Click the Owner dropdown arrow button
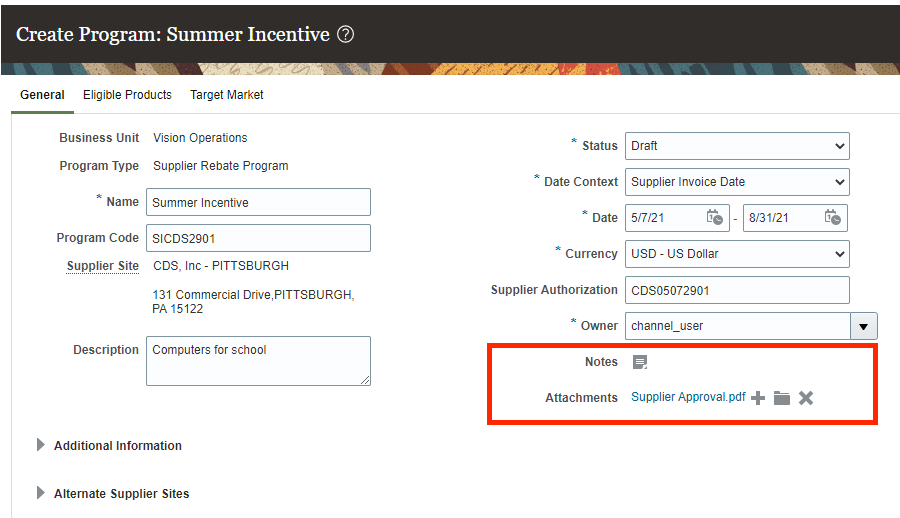The height and width of the screenshot is (518, 900). 863,326
